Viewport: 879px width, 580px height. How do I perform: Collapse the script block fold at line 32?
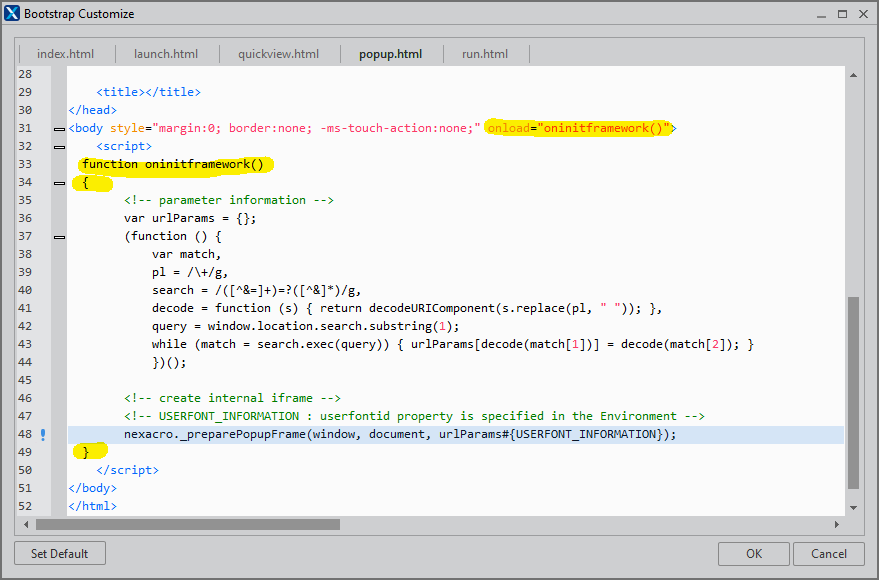point(58,146)
